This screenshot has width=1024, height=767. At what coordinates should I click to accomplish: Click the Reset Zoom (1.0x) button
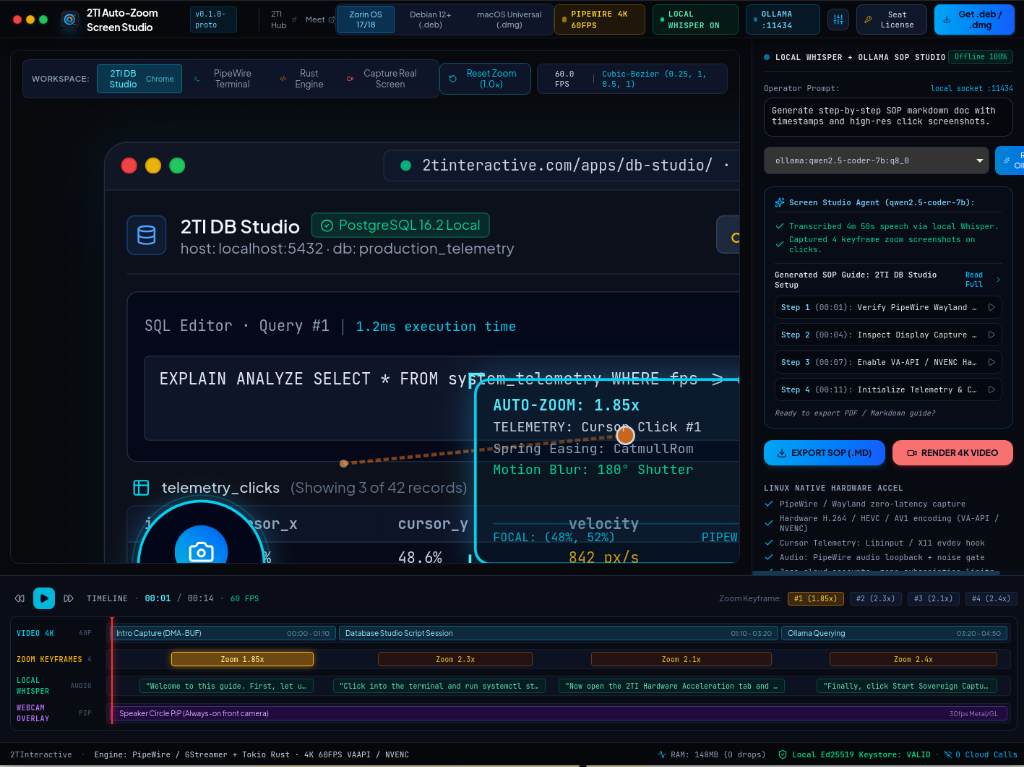click(x=485, y=79)
